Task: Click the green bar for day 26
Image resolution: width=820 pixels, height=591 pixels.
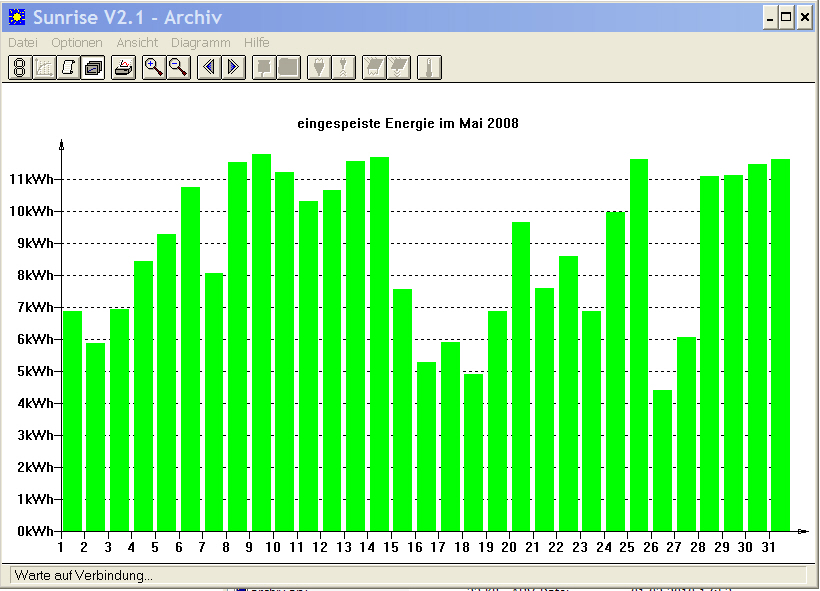Action: [x=663, y=460]
